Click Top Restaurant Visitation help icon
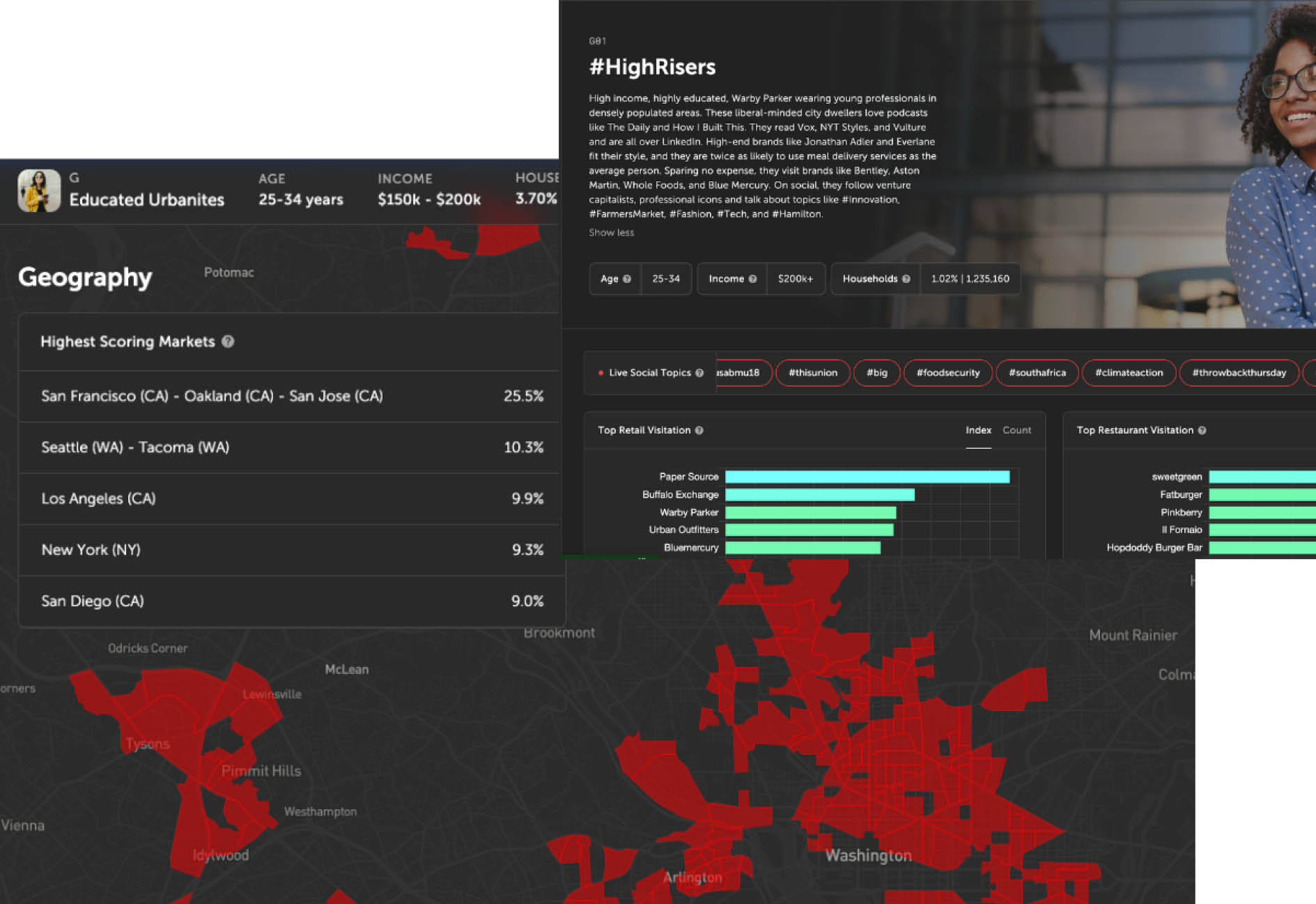Screen dimensions: 1316x904 [1202, 431]
